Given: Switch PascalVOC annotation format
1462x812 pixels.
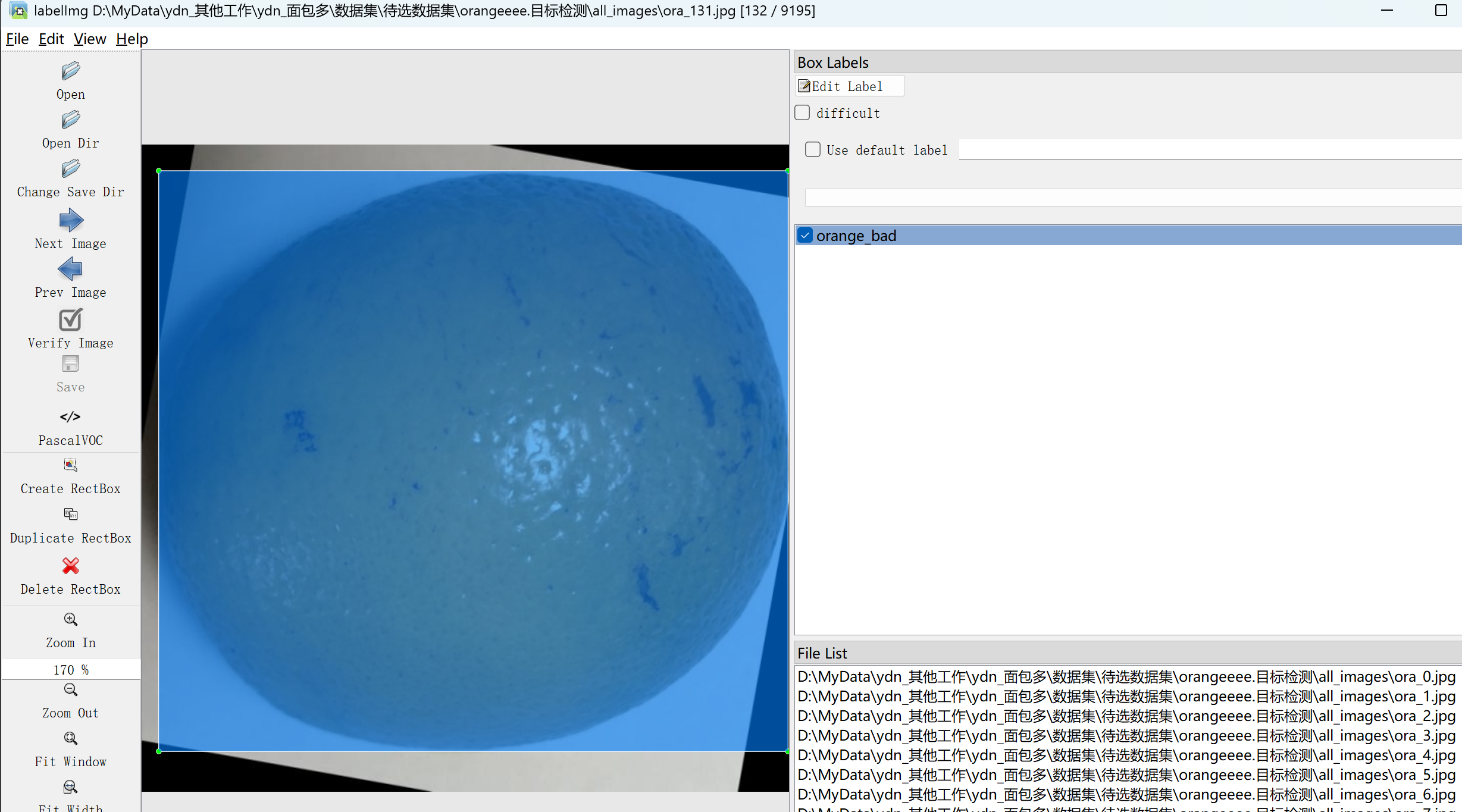Looking at the screenshot, I should point(70,417).
